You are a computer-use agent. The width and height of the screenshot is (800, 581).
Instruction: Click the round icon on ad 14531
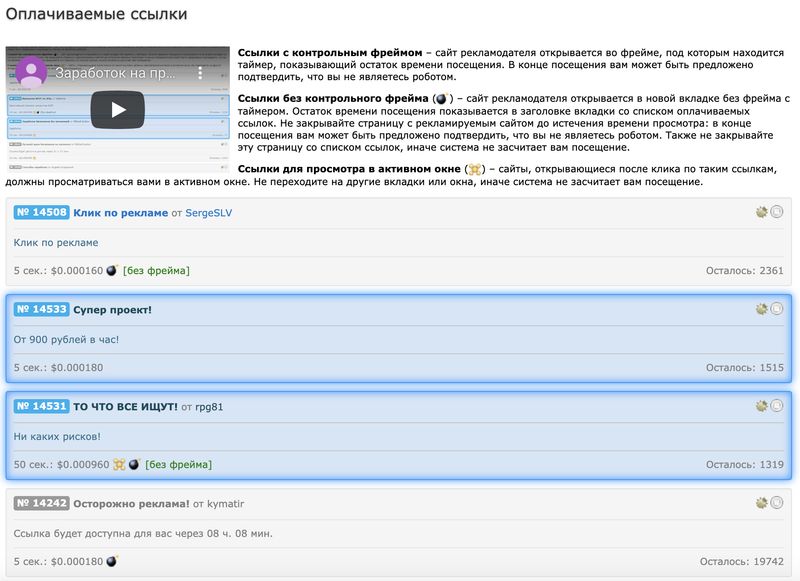pyautogui.click(x=777, y=406)
